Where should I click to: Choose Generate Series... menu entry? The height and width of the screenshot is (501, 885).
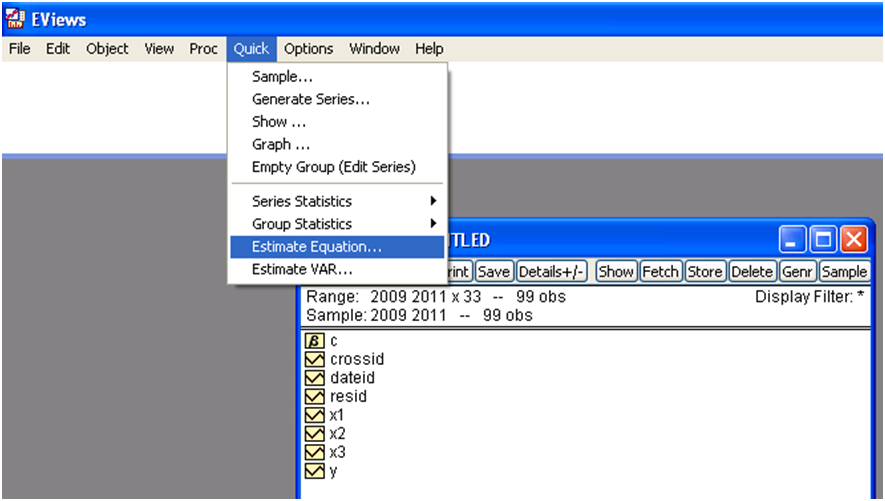tap(338, 99)
